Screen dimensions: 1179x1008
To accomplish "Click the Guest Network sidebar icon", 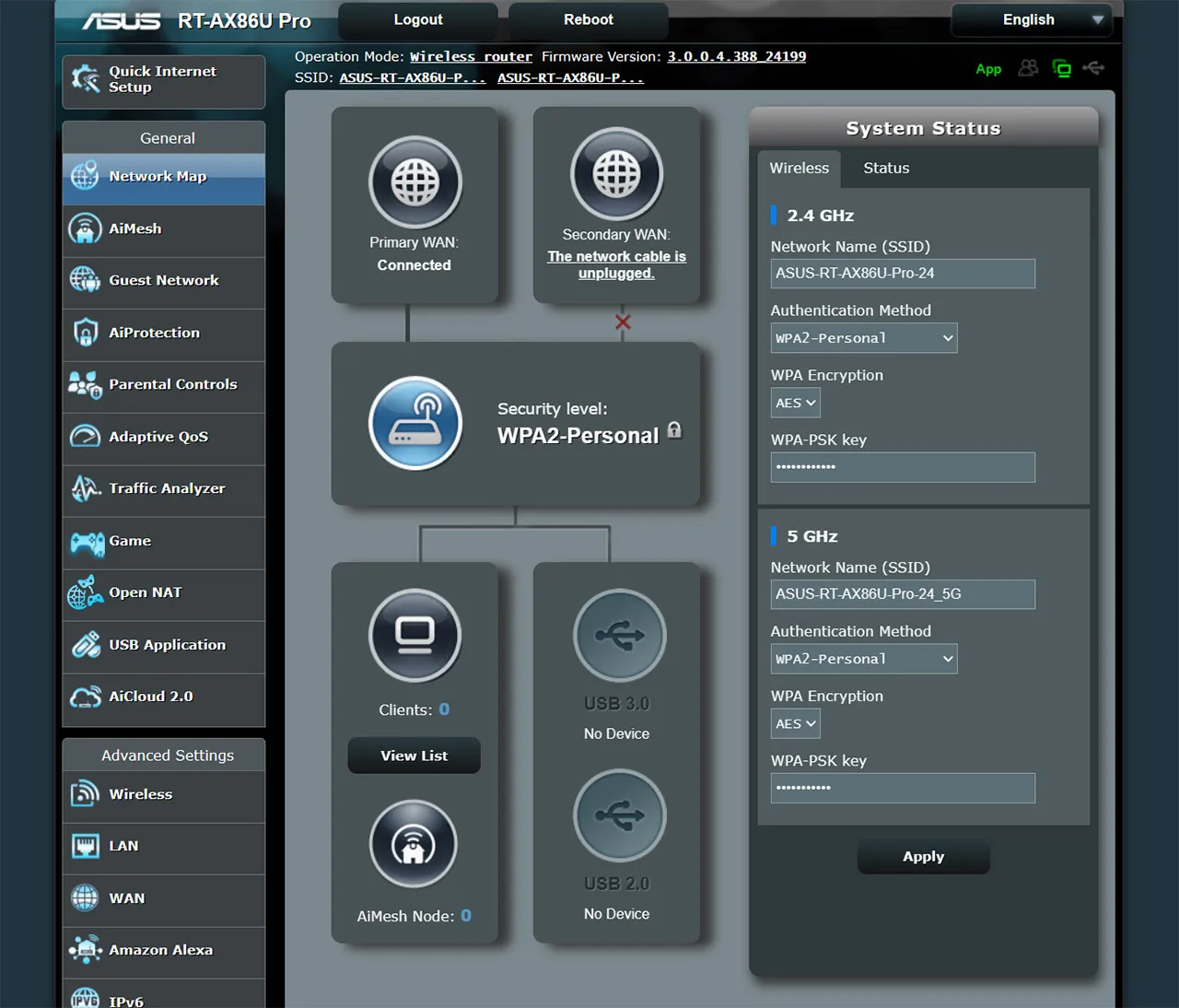I will (85, 279).
